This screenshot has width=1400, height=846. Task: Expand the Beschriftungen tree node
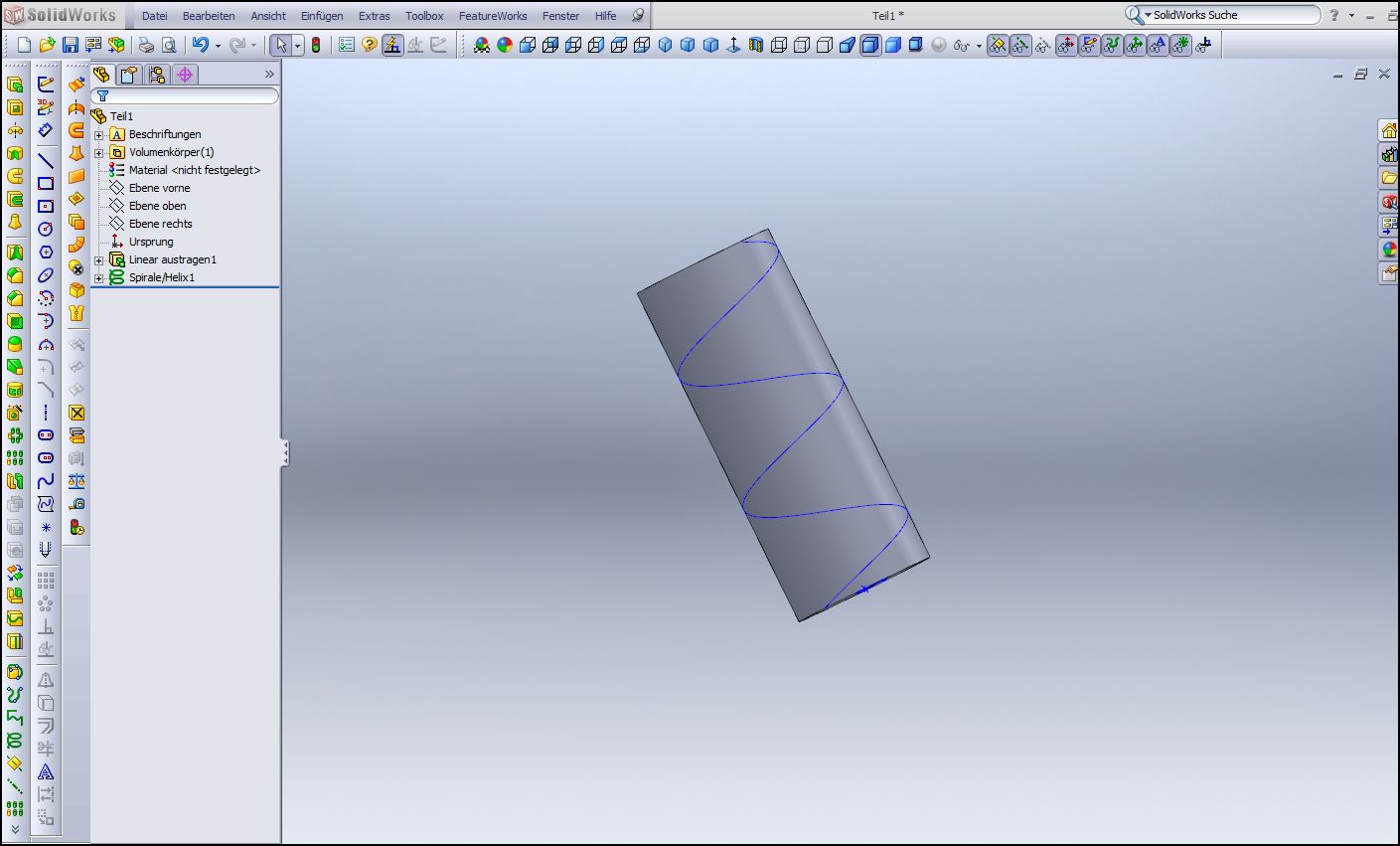tap(99, 134)
